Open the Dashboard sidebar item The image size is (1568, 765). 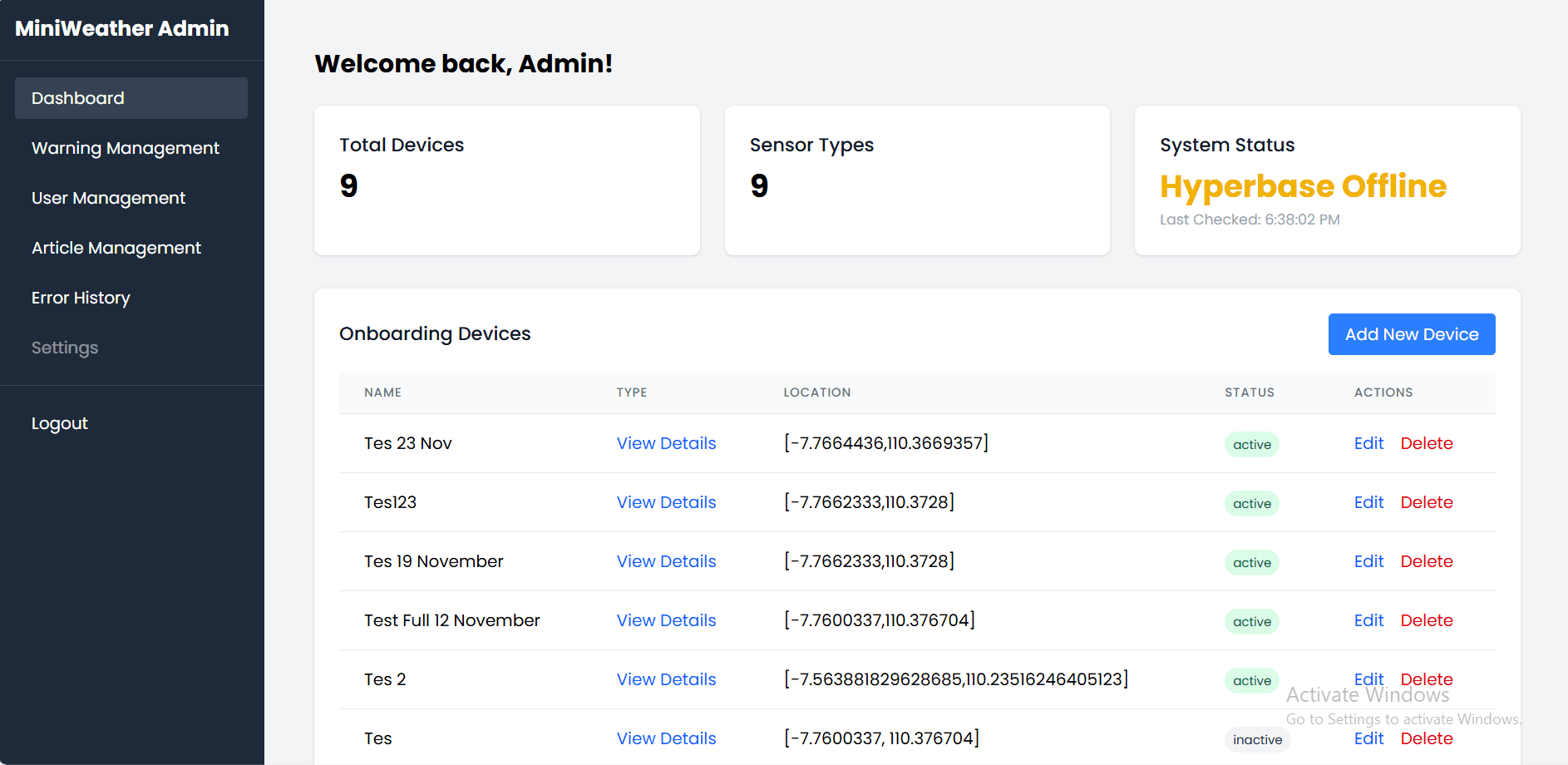click(131, 98)
